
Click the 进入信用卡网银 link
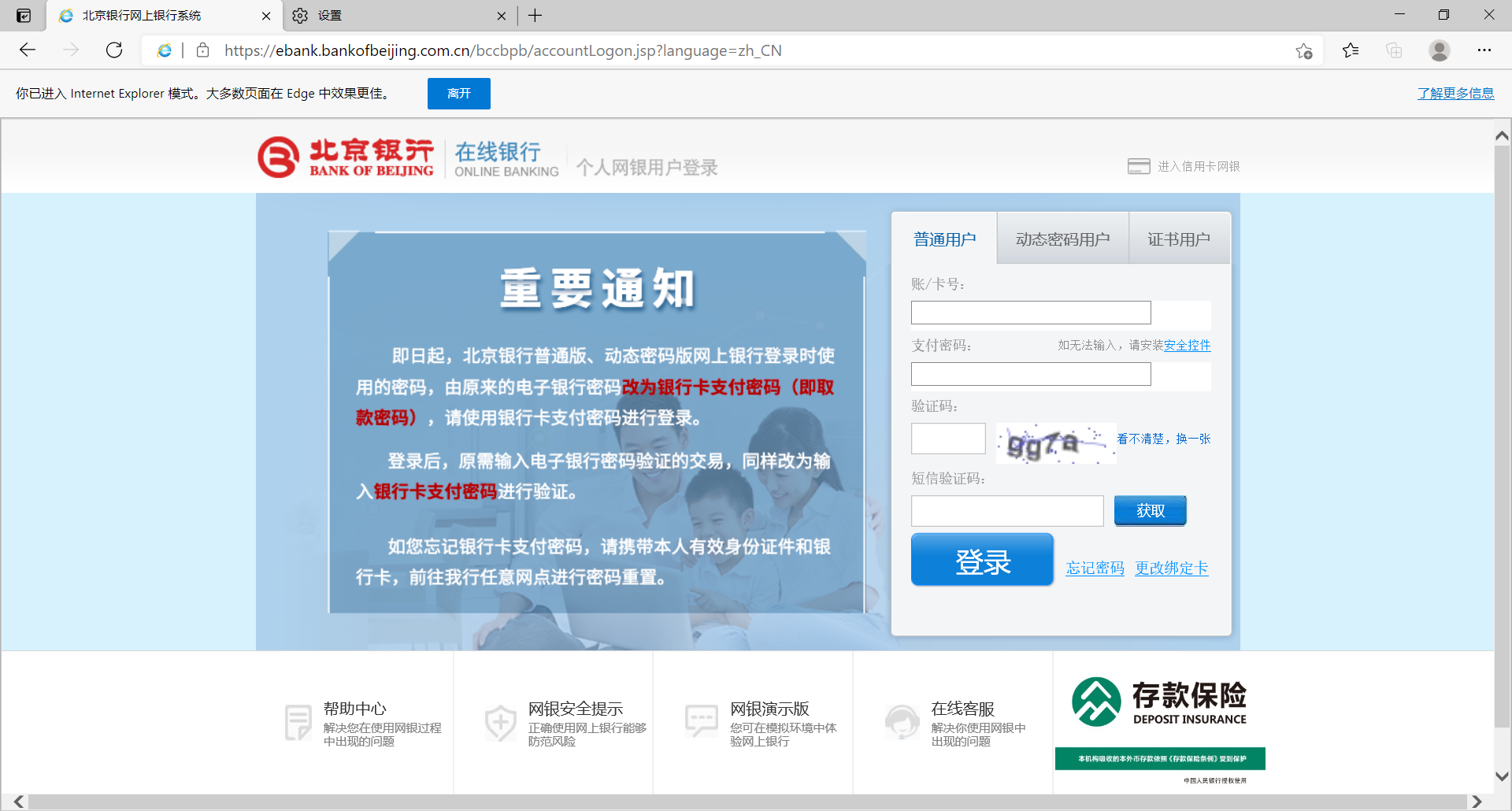(x=1199, y=166)
